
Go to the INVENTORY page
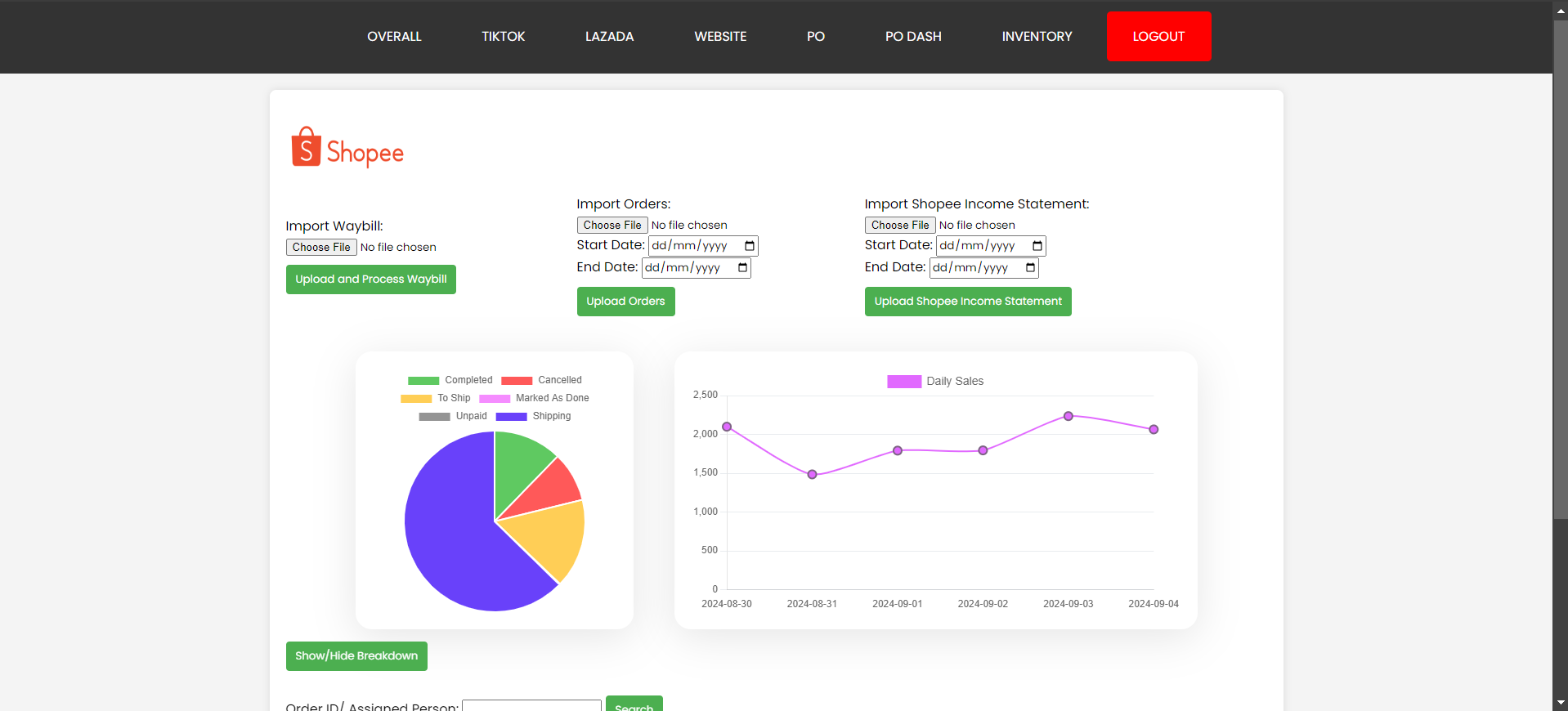coord(1037,37)
